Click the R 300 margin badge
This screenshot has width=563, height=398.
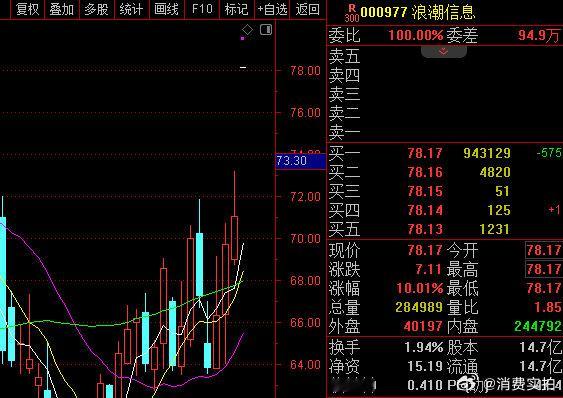(352, 13)
